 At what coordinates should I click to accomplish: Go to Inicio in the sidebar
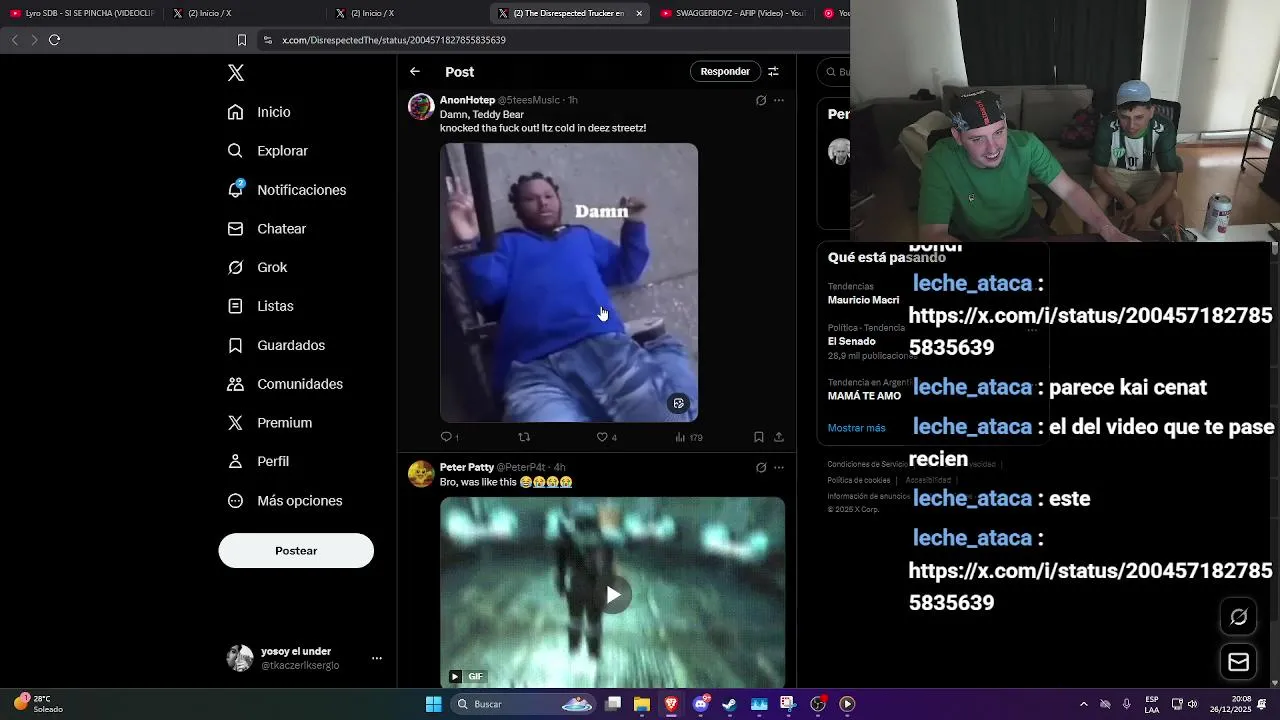[x=260, y=113]
